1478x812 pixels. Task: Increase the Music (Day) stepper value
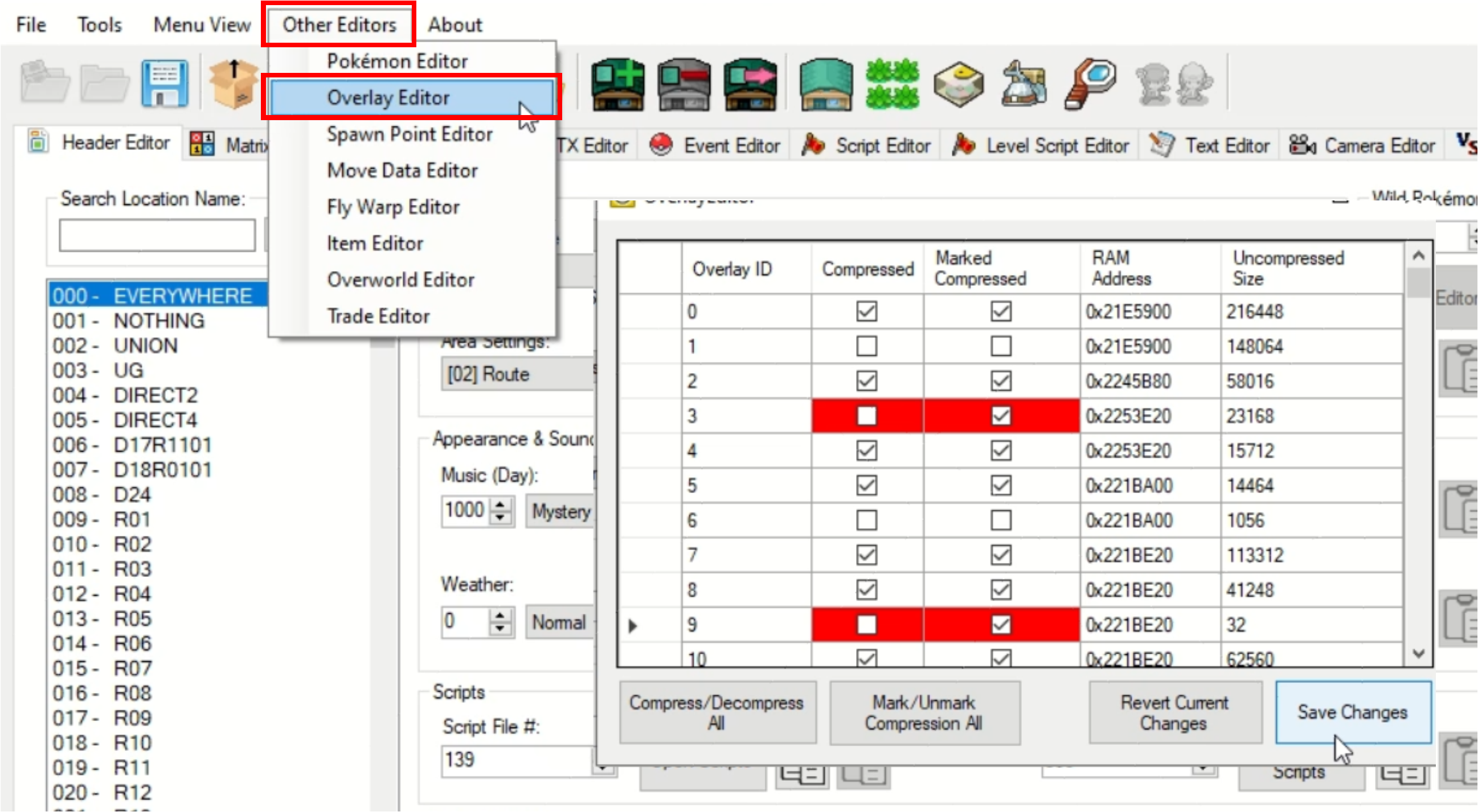(x=500, y=504)
